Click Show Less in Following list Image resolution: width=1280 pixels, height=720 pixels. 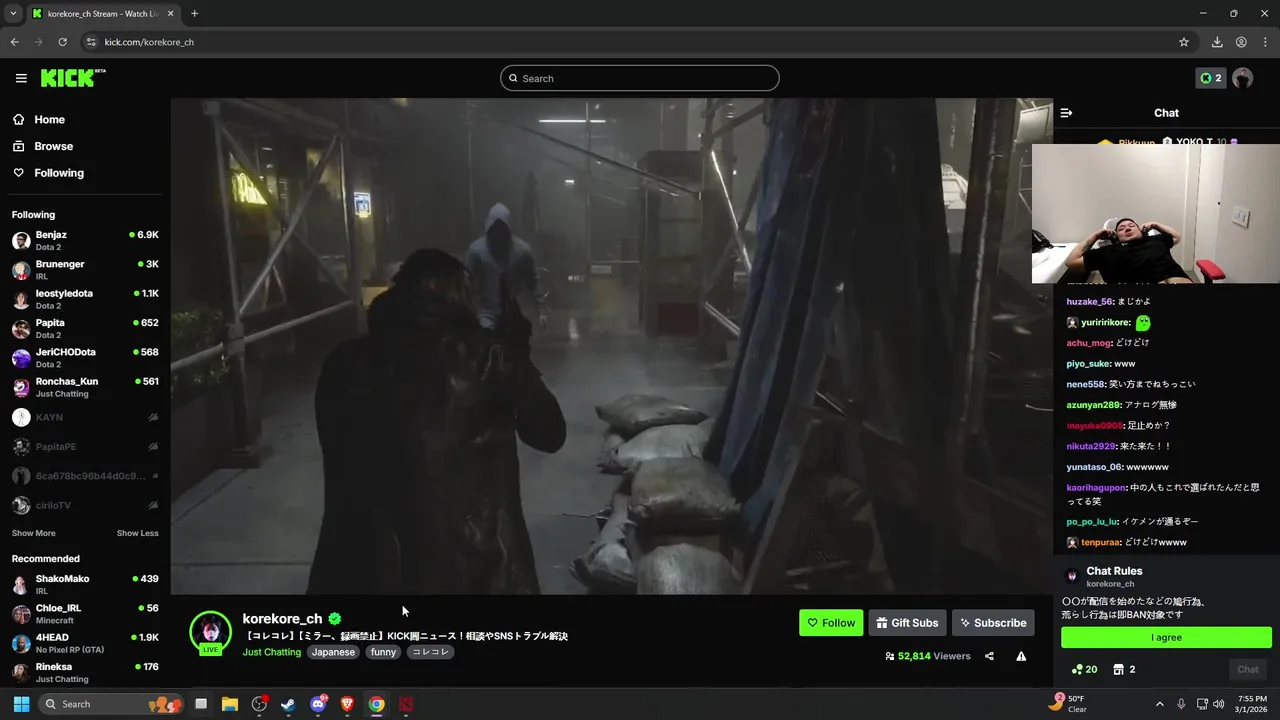click(x=137, y=533)
